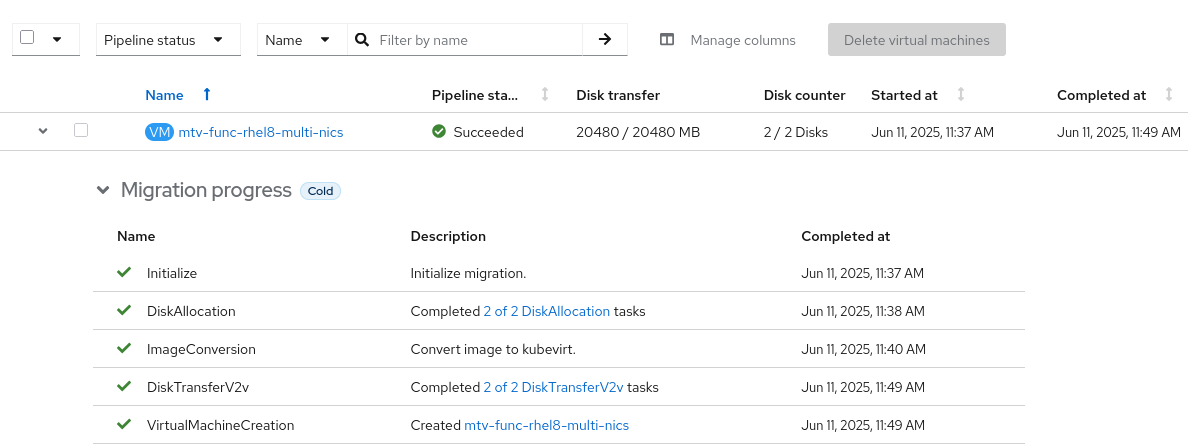Click the magnifier icon in filter field

pos(362,40)
